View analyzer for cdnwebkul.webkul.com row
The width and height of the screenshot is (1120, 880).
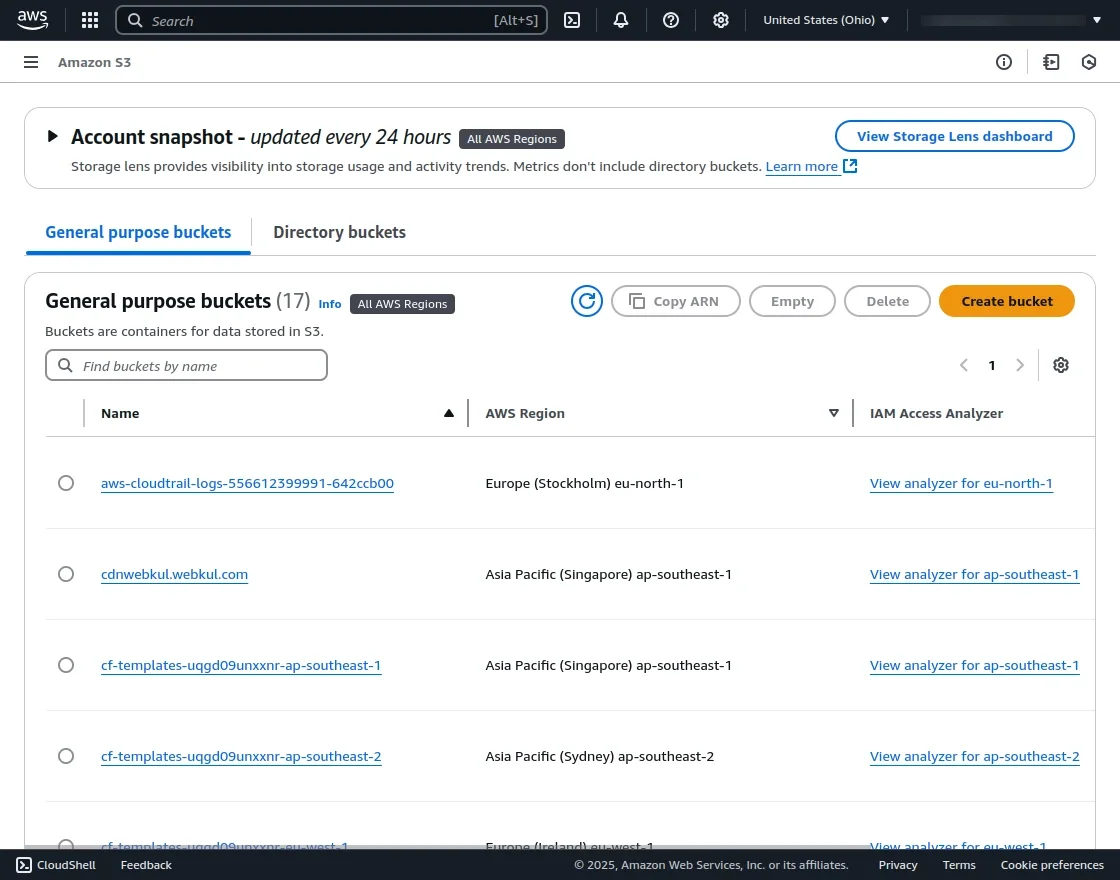pyautogui.click(x=974, y=574)
